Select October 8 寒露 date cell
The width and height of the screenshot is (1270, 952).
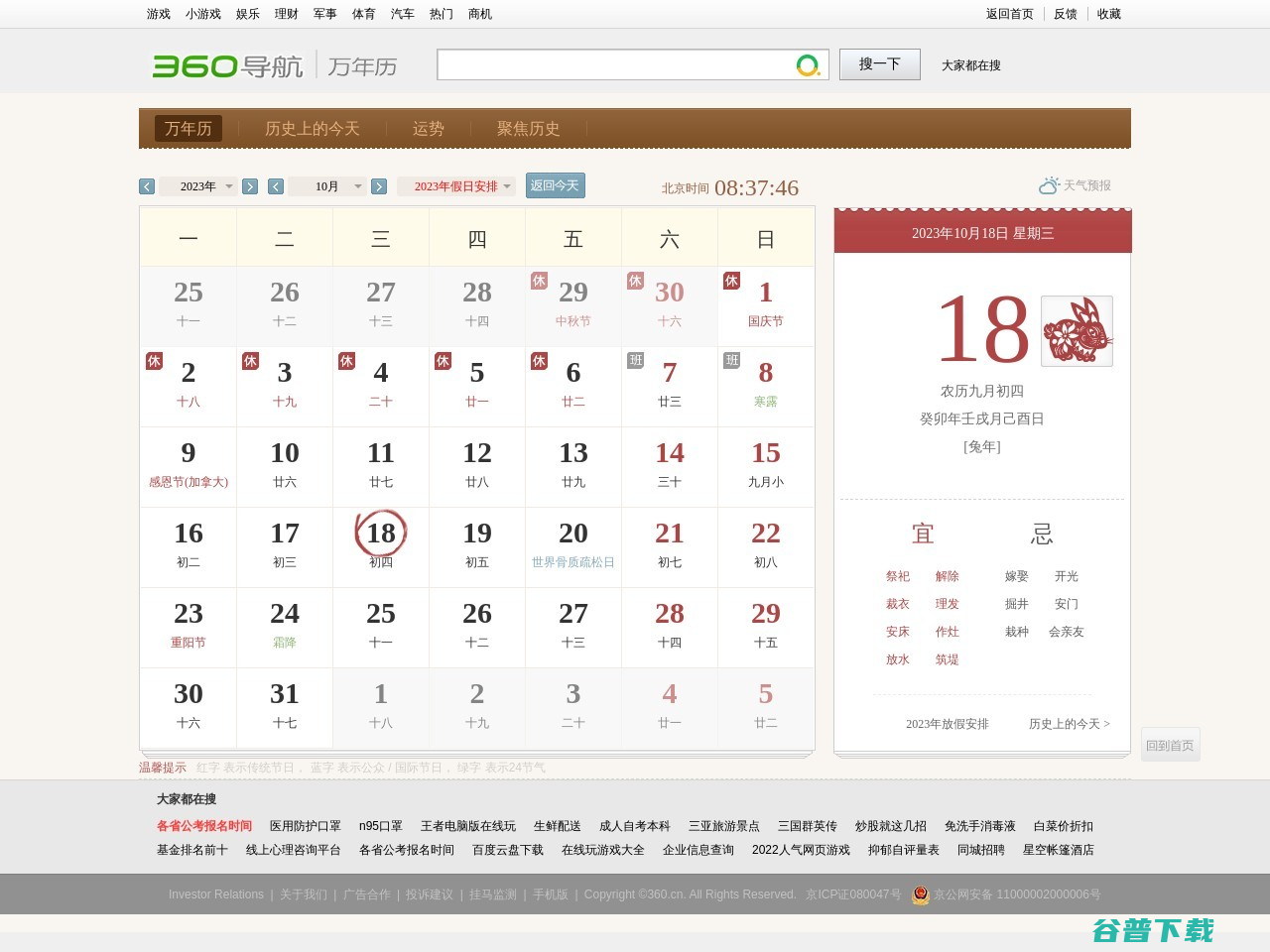pyautogui.click(x=766, y=387)
